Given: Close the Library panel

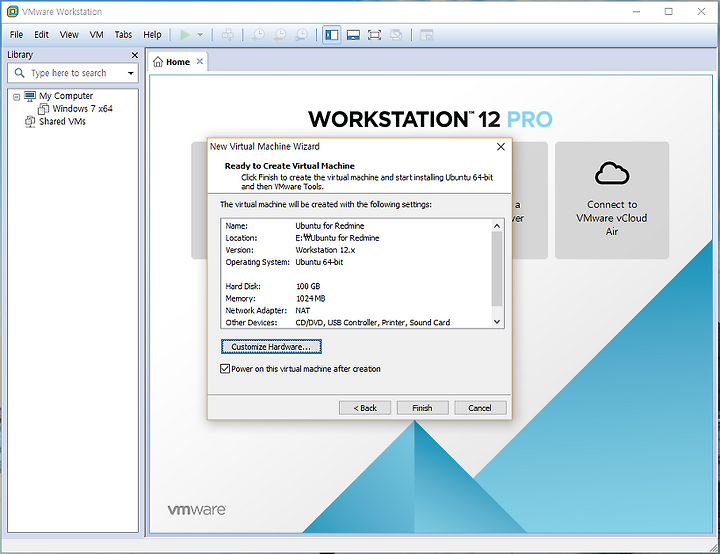Looking at the screenshot, I should point(135,55).
